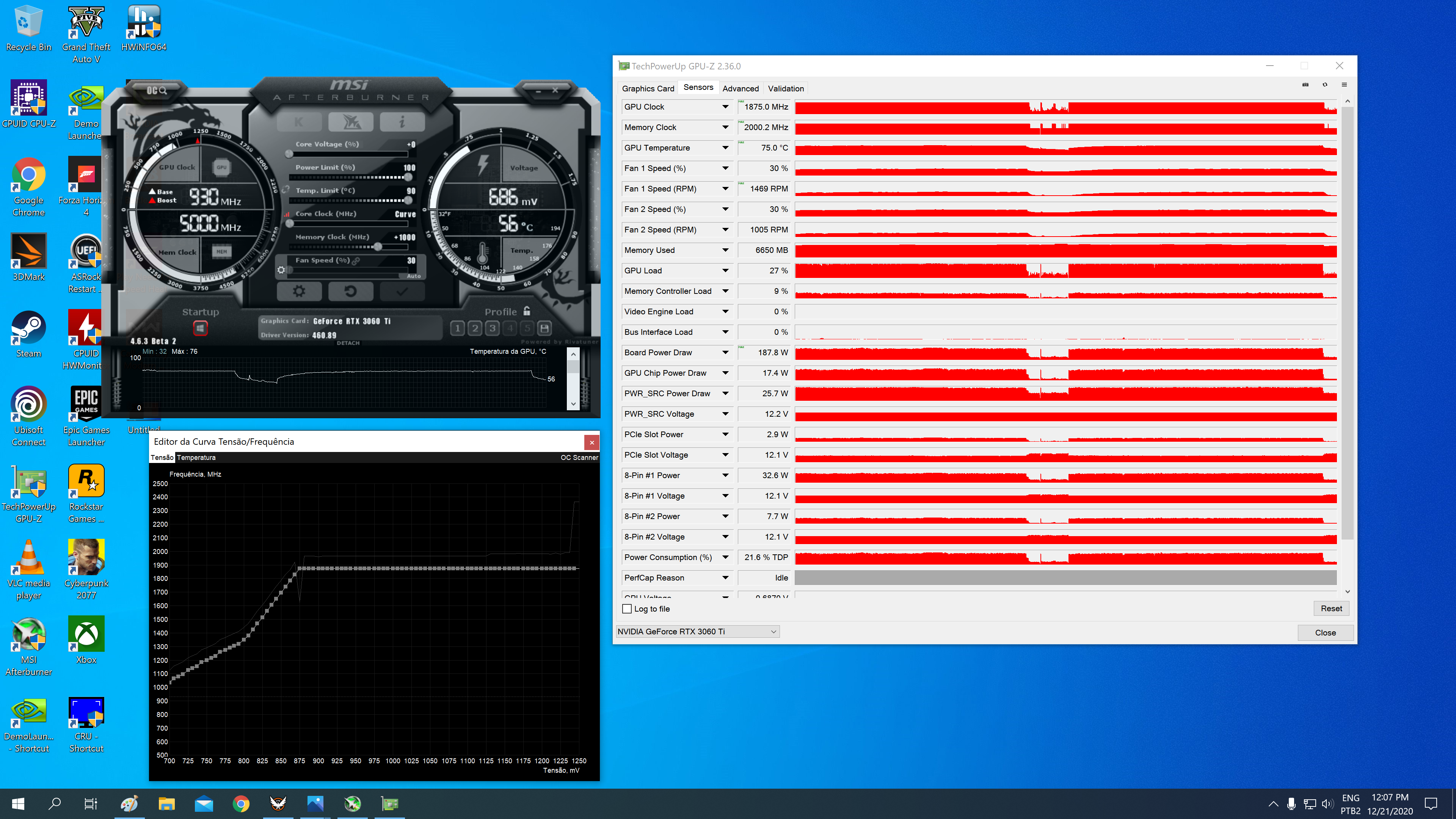Open Steam desktop icon
The width and height of the screenshot is (1456, 819).
pos(29,334)
